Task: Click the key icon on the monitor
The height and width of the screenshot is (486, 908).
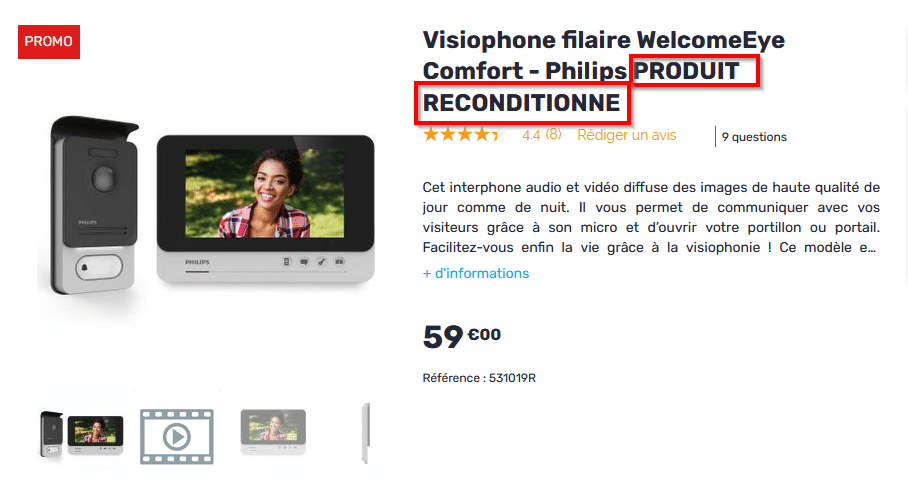Action: (x=321, y=262)
